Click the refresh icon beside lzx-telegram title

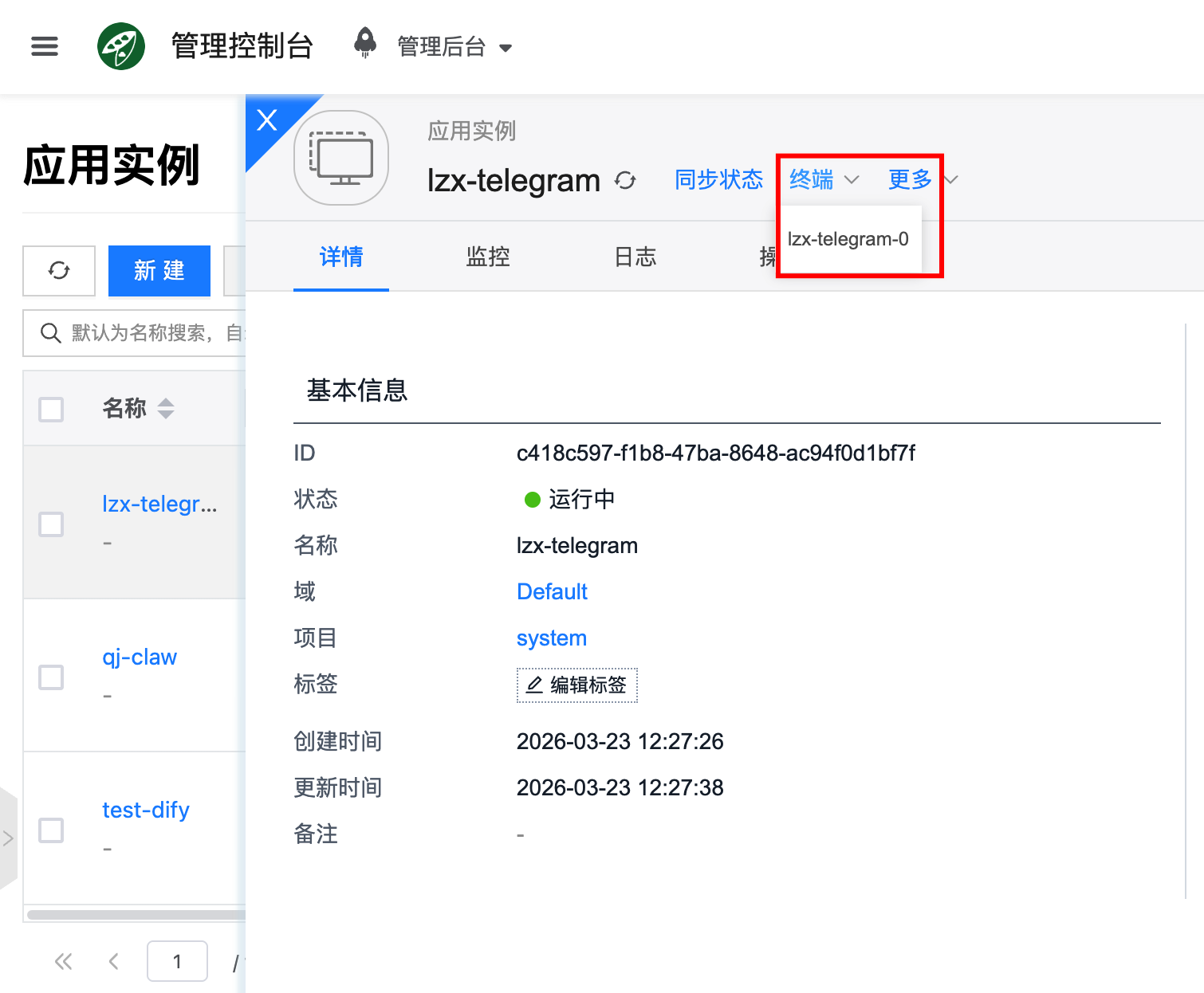(625, 181)
